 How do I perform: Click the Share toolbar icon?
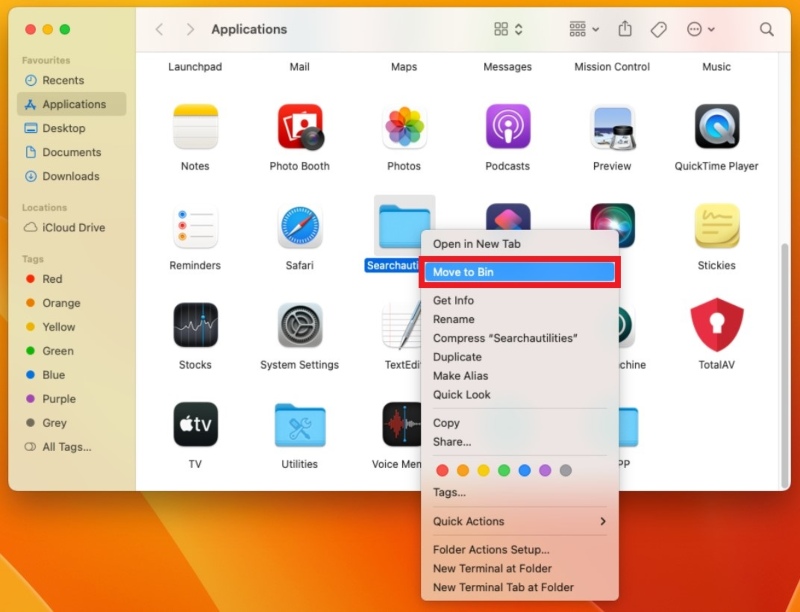coord(625,29)
